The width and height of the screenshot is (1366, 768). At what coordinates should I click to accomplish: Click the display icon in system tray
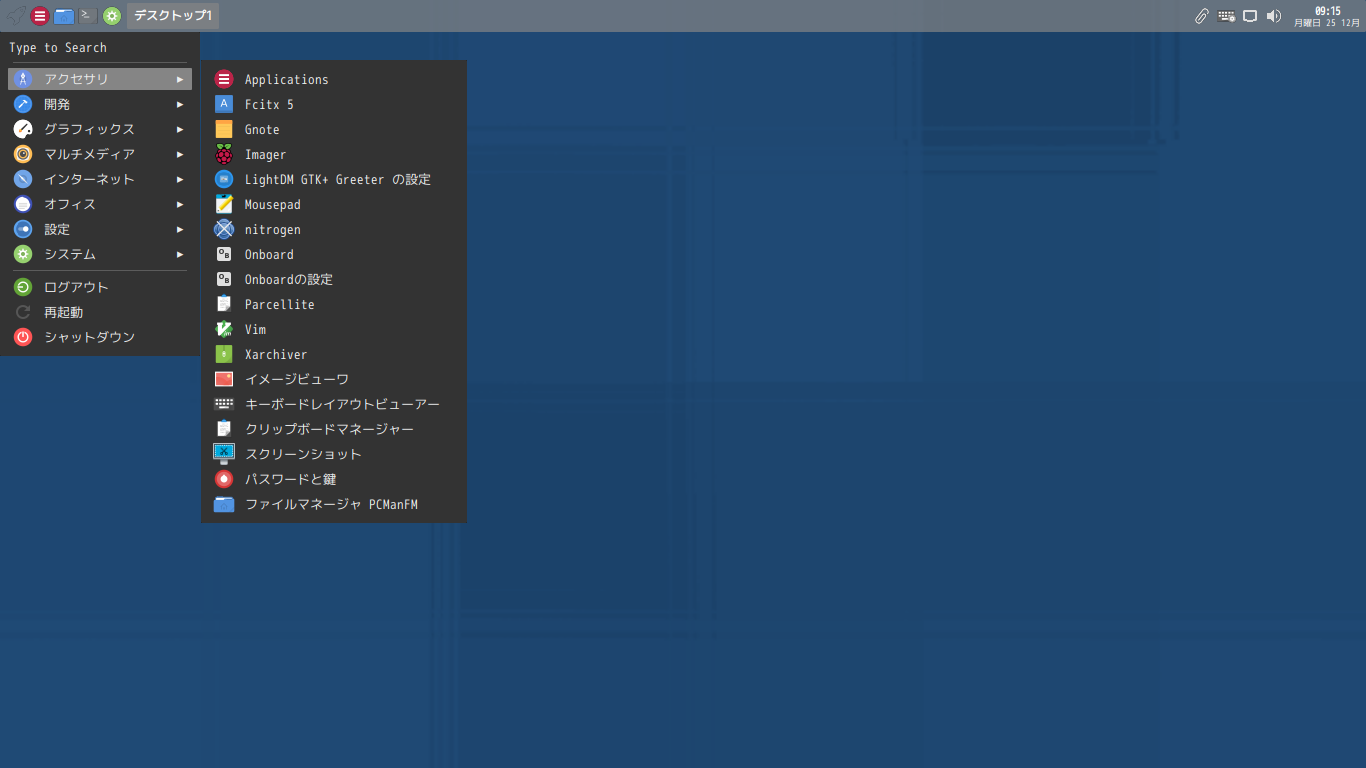click(x=1250, y=16)
